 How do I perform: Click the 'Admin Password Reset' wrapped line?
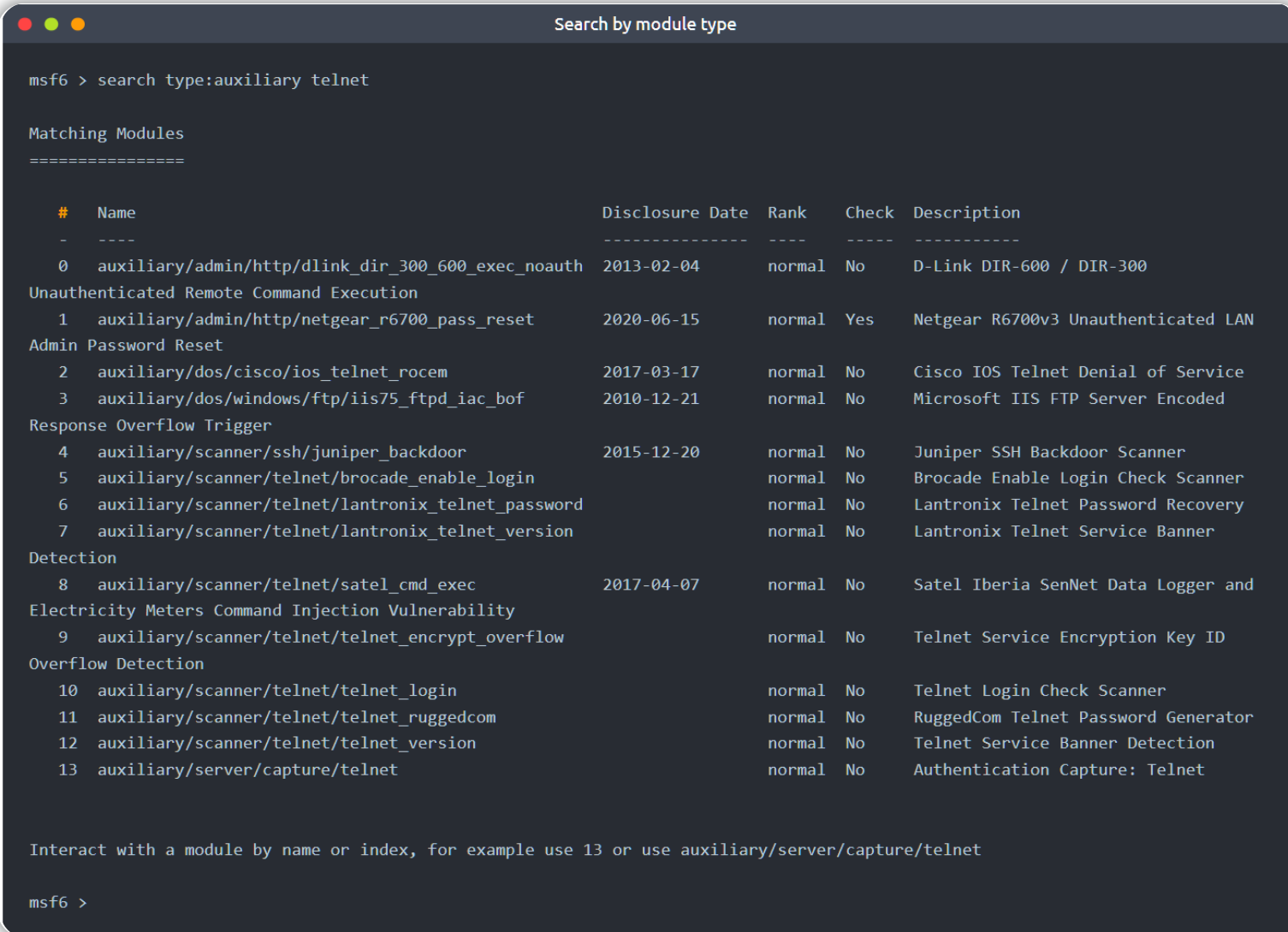pyautogui.click(x=126, y=345)
